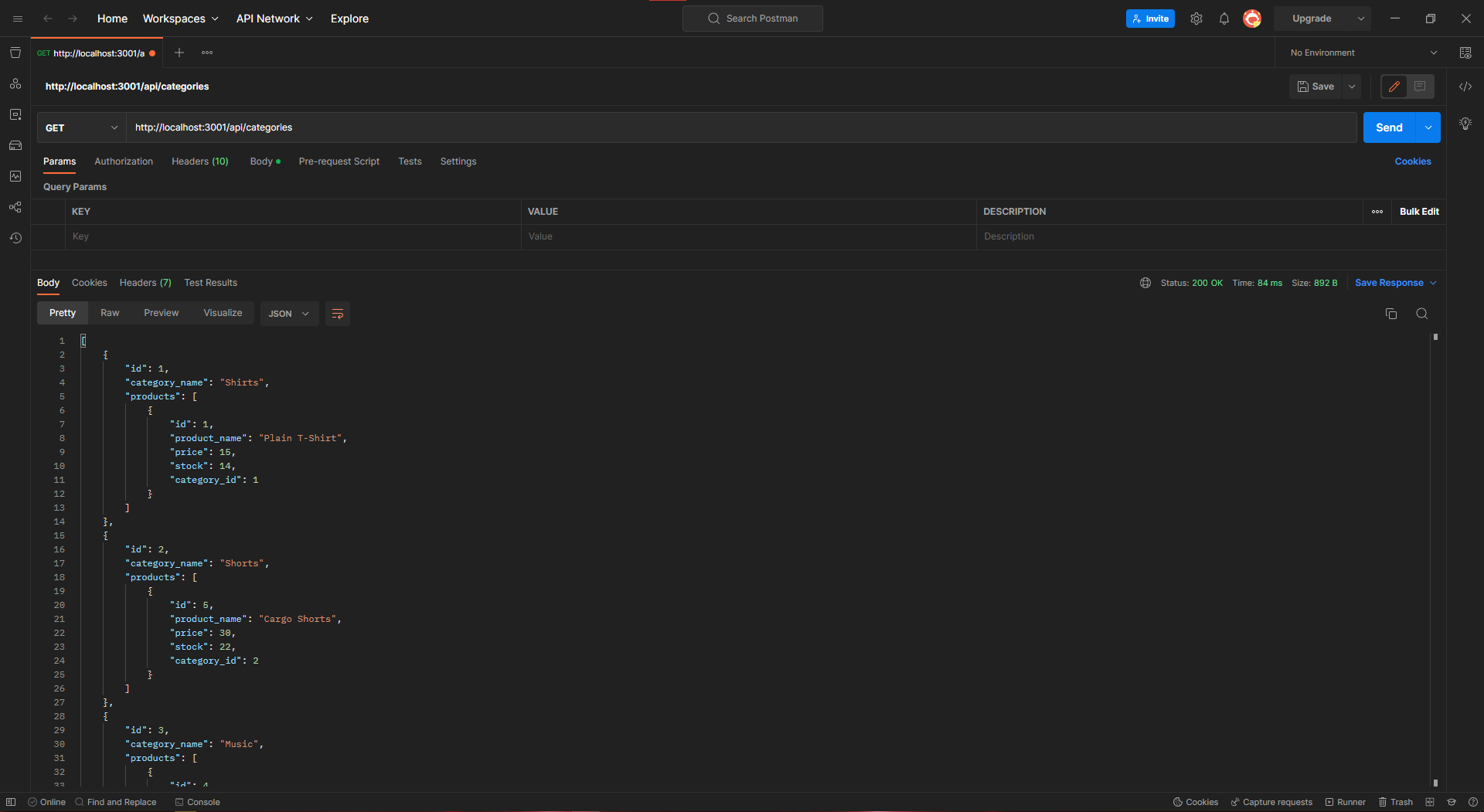Toggle line wrap in response viewer

(337, 314)
